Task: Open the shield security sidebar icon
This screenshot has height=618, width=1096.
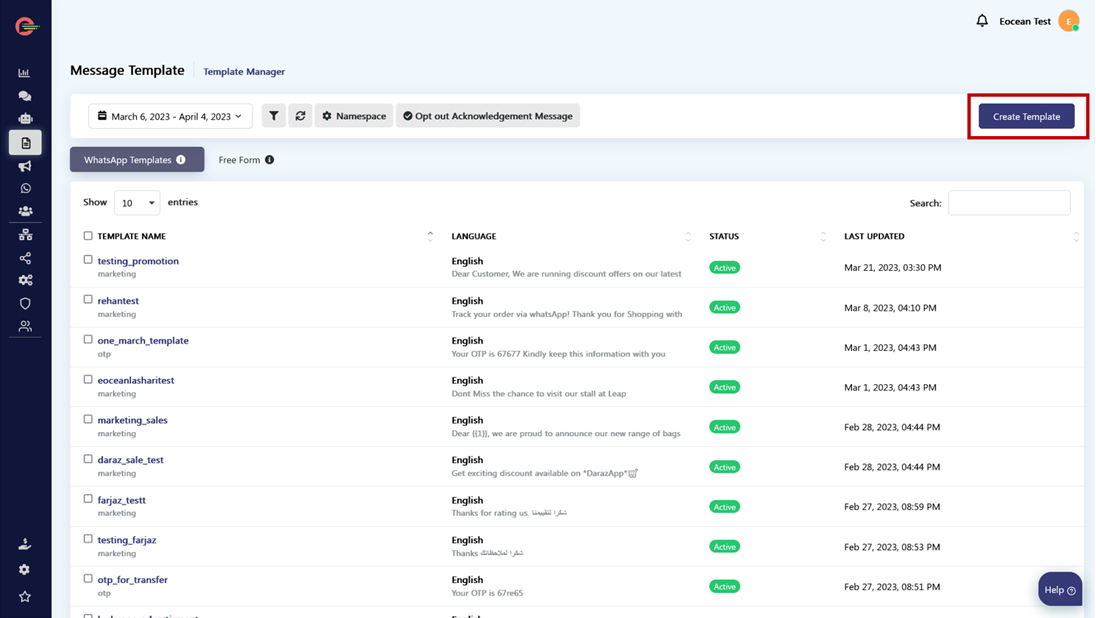Action: [25, 303]
